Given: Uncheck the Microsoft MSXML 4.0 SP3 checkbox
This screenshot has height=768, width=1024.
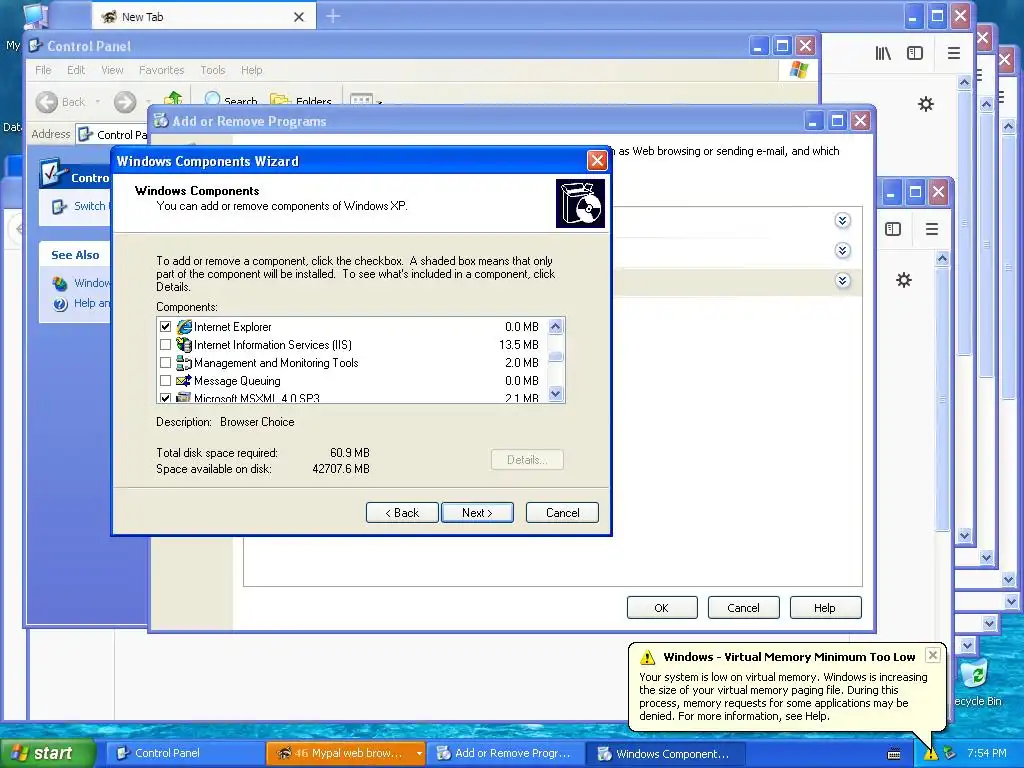Looking at the screenshot, I should (165, 398).
